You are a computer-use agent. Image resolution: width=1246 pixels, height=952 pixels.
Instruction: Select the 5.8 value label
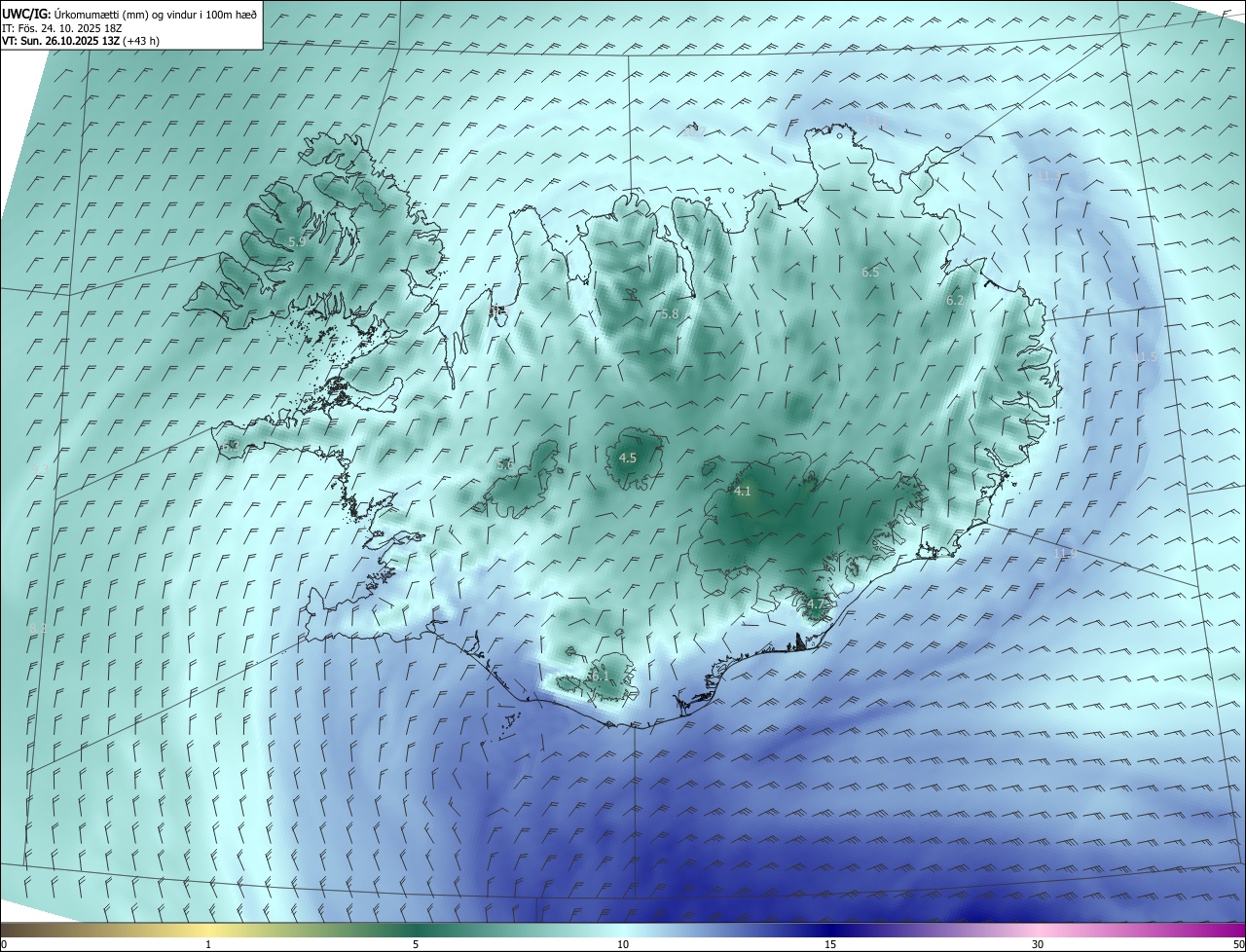pyautogui.click(x=670, y=313)
